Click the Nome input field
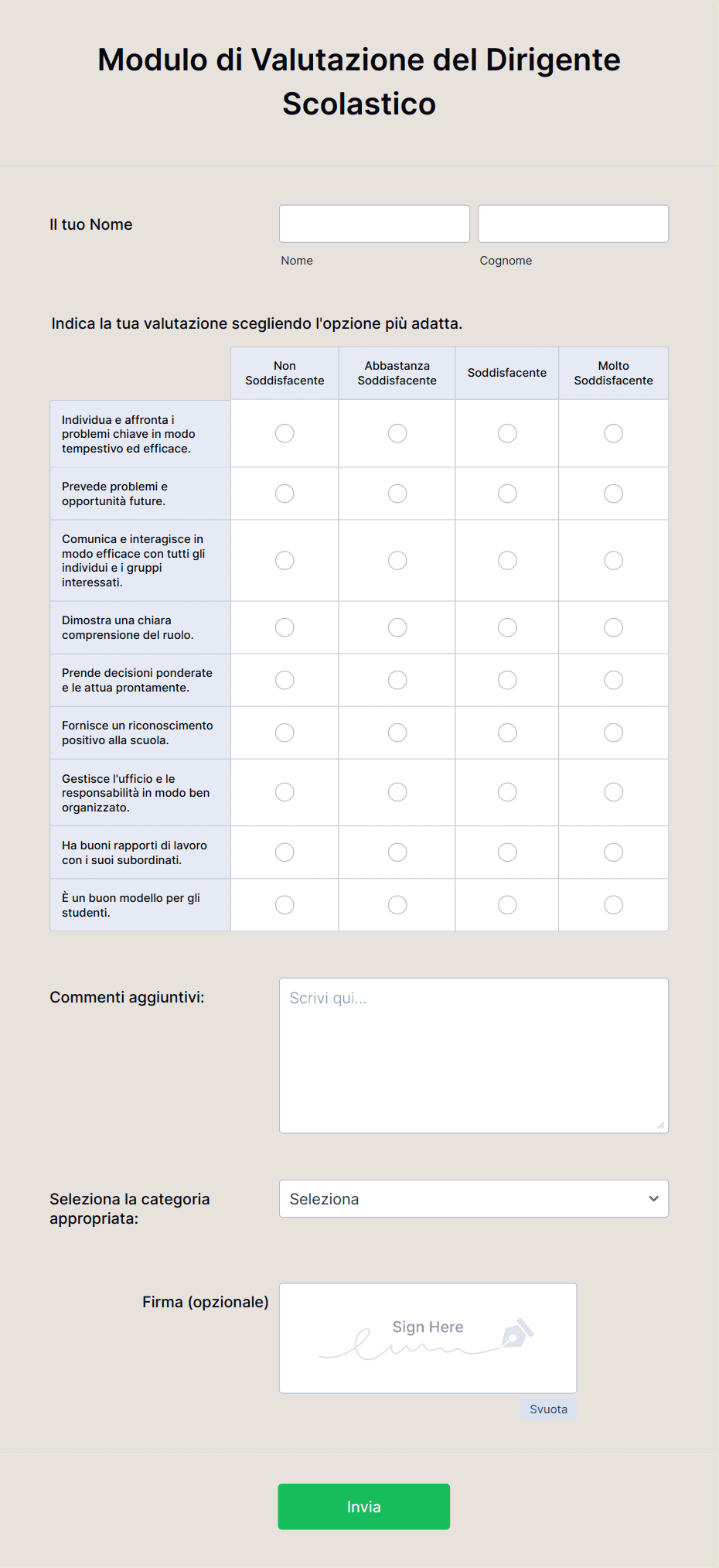The height and width of the screenshot is (1568, 719). [x=373, y=224]
